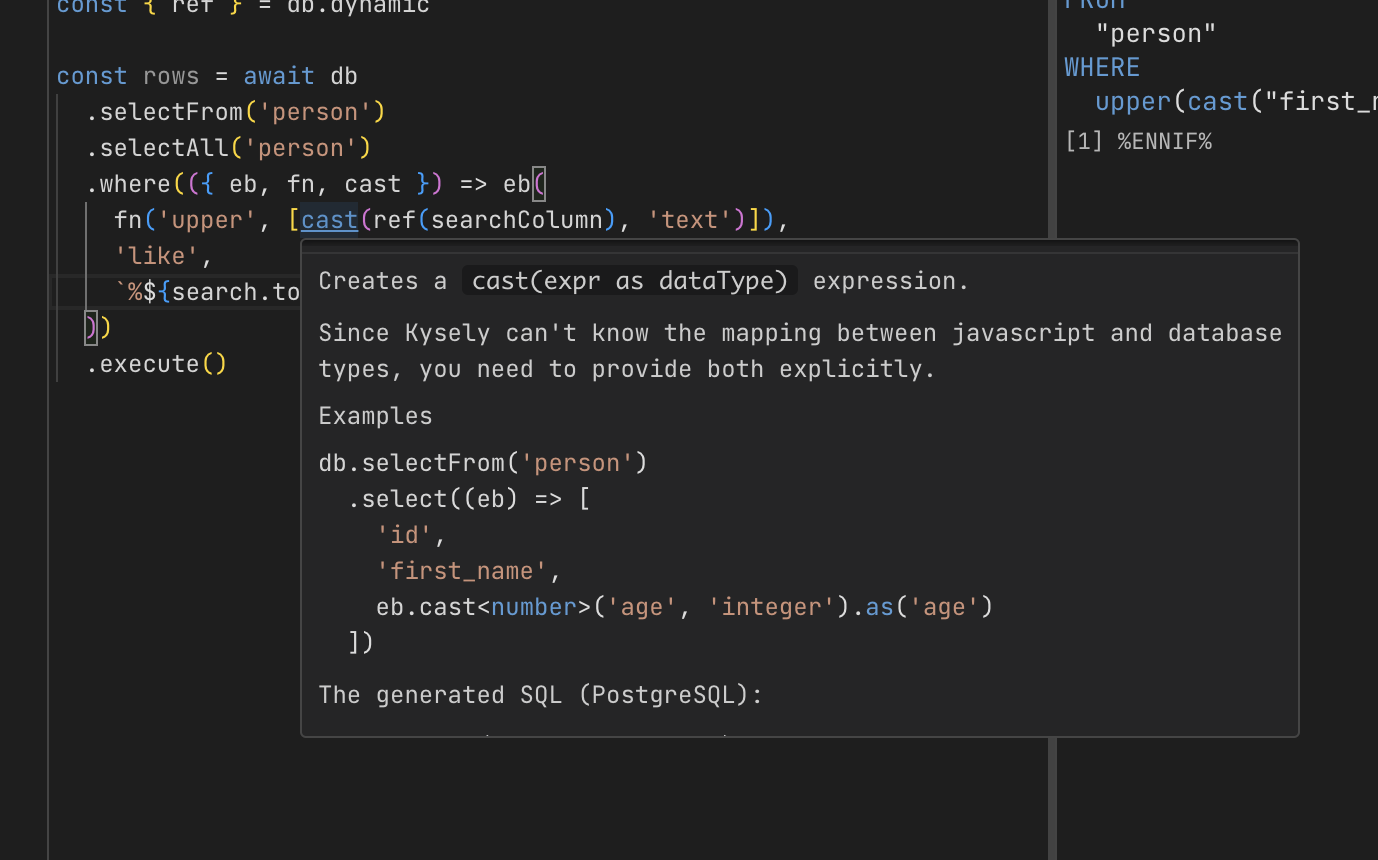Screen dimensions: 1378x860
Task: Click the 'upper' string in the fn call
Action: click(x=207, y=220)
